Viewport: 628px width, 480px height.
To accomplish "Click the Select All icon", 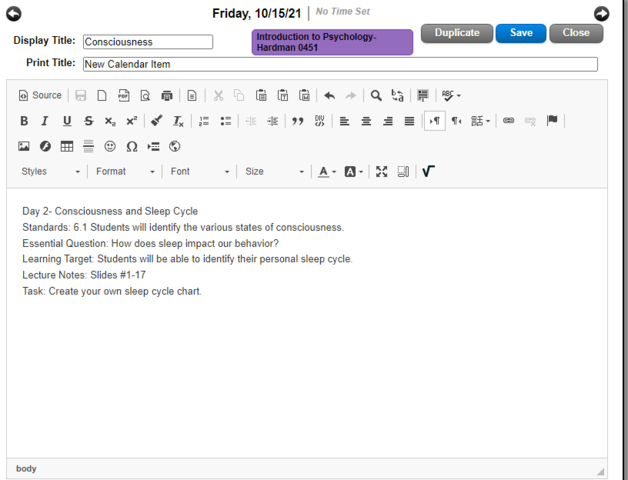I will (x=423, y=95).
